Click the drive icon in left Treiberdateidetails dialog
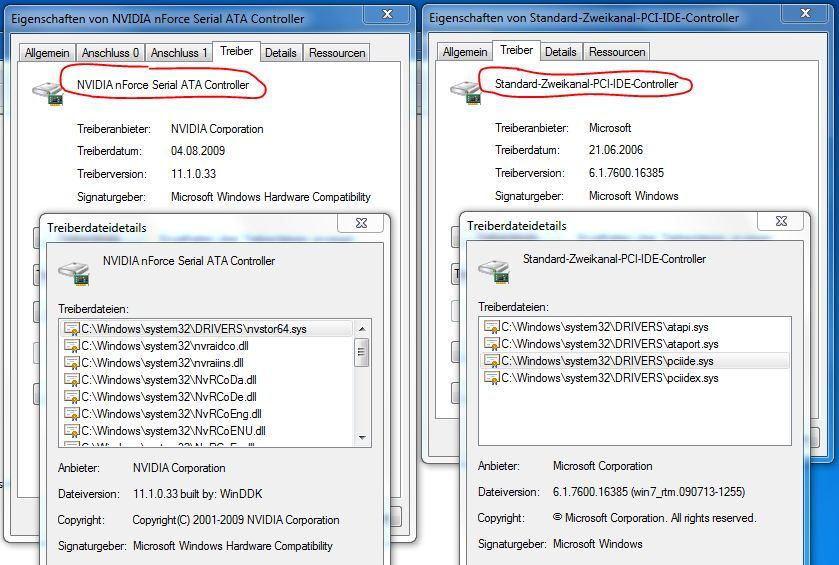839x565 pixels. pos(74,273)
